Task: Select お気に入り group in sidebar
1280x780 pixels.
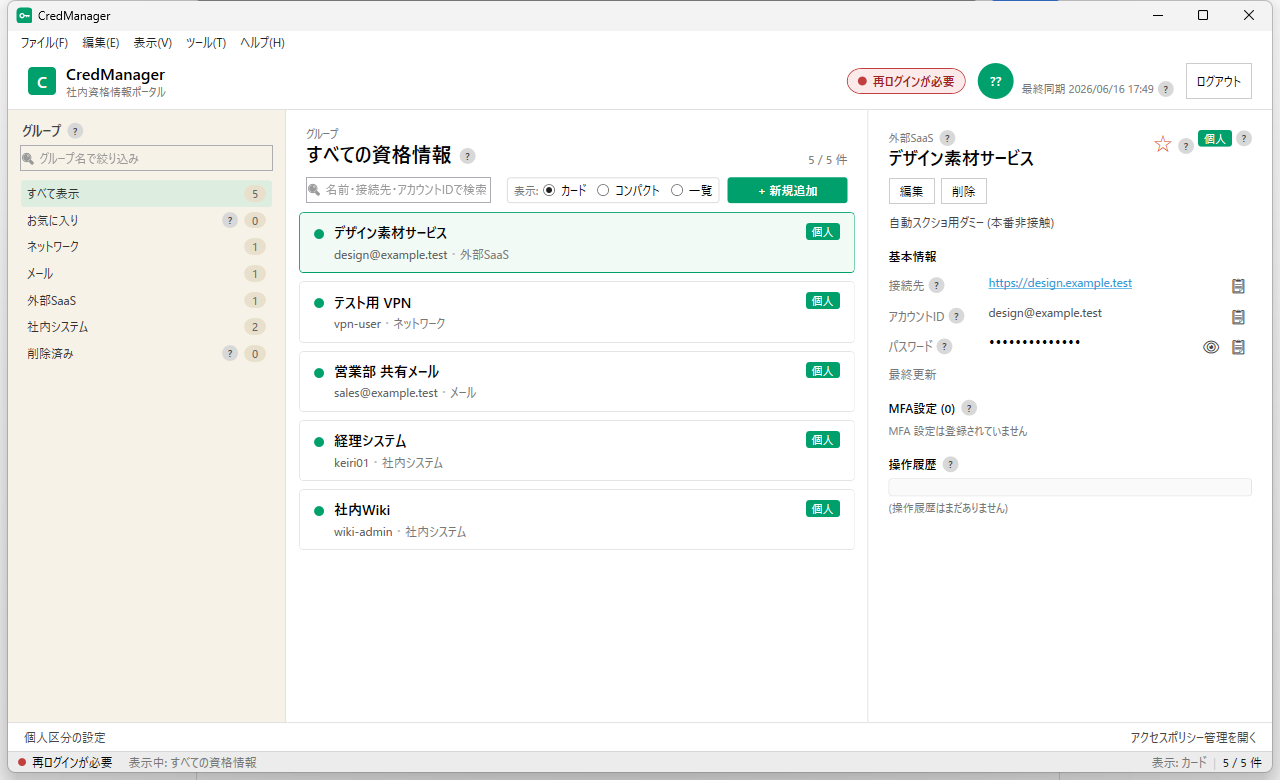Action: click(x=146, y=220)
